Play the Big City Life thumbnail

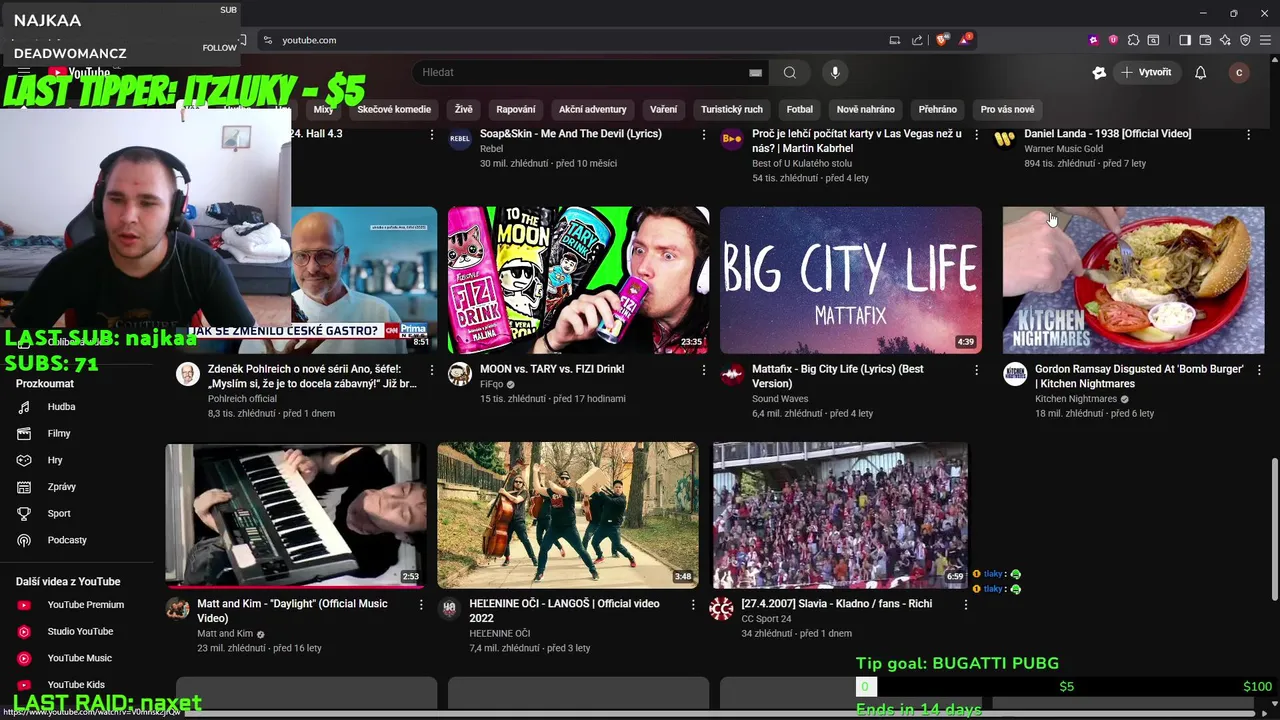coord(851,280)
